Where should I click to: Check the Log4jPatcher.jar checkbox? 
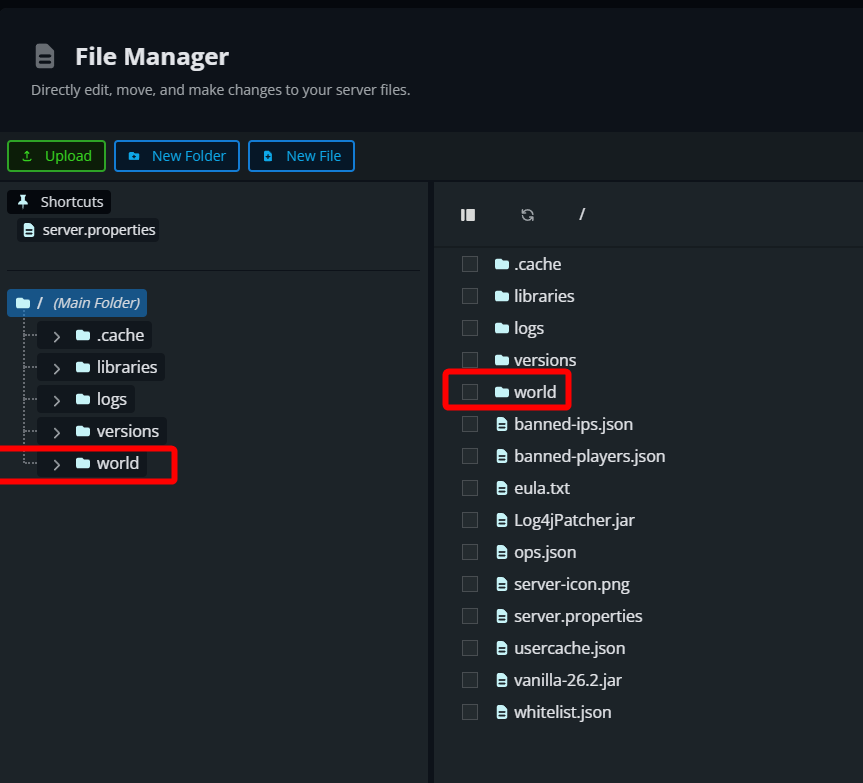469,520
